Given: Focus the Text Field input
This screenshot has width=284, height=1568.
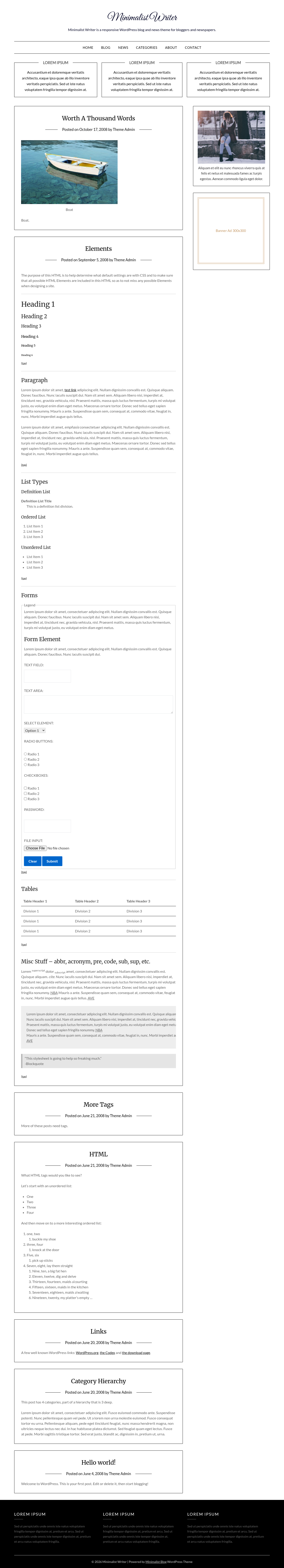Looking at the screenshot, I should (x=47, y=676).
